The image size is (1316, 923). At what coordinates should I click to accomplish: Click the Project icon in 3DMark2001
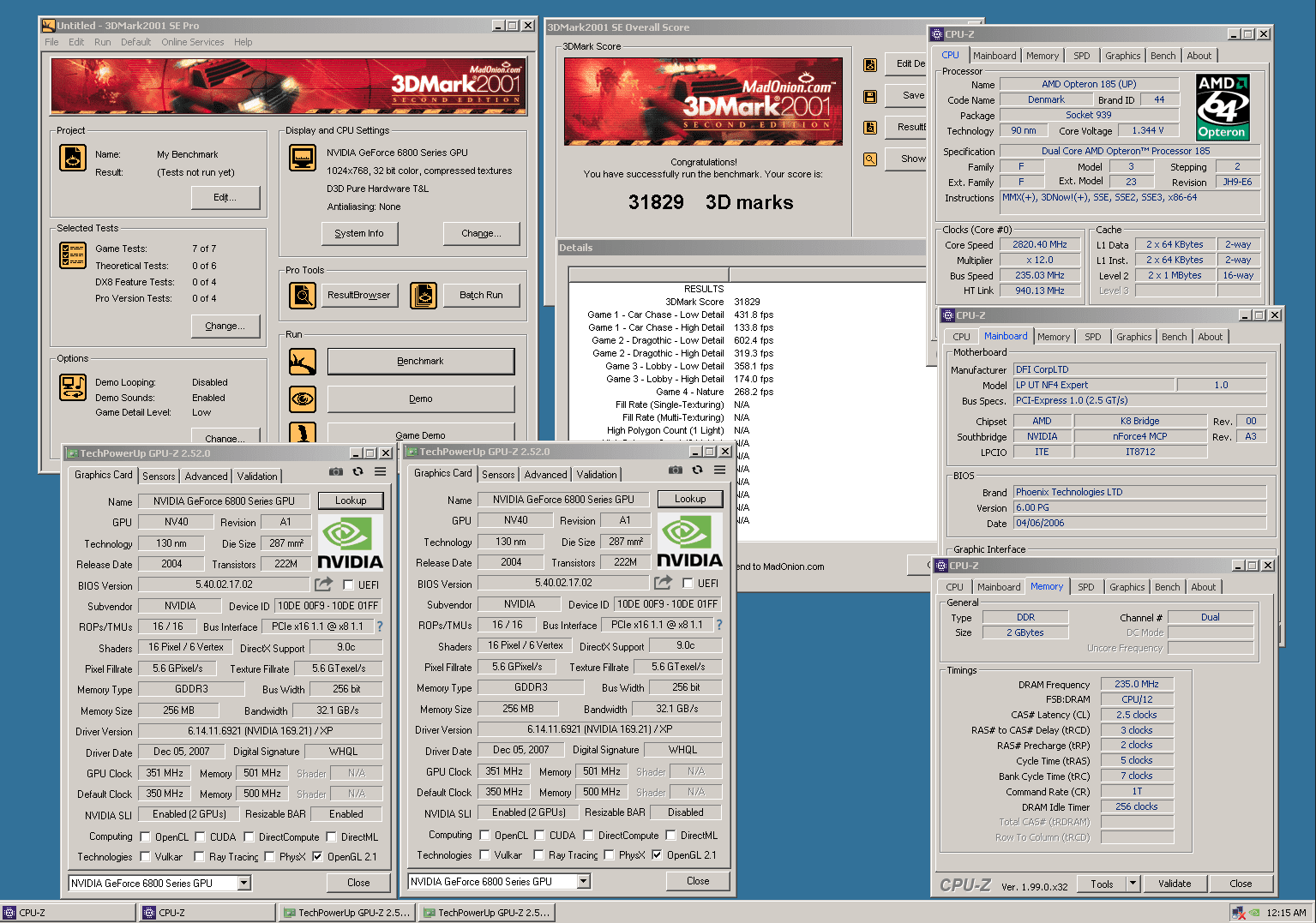point(73,158)
